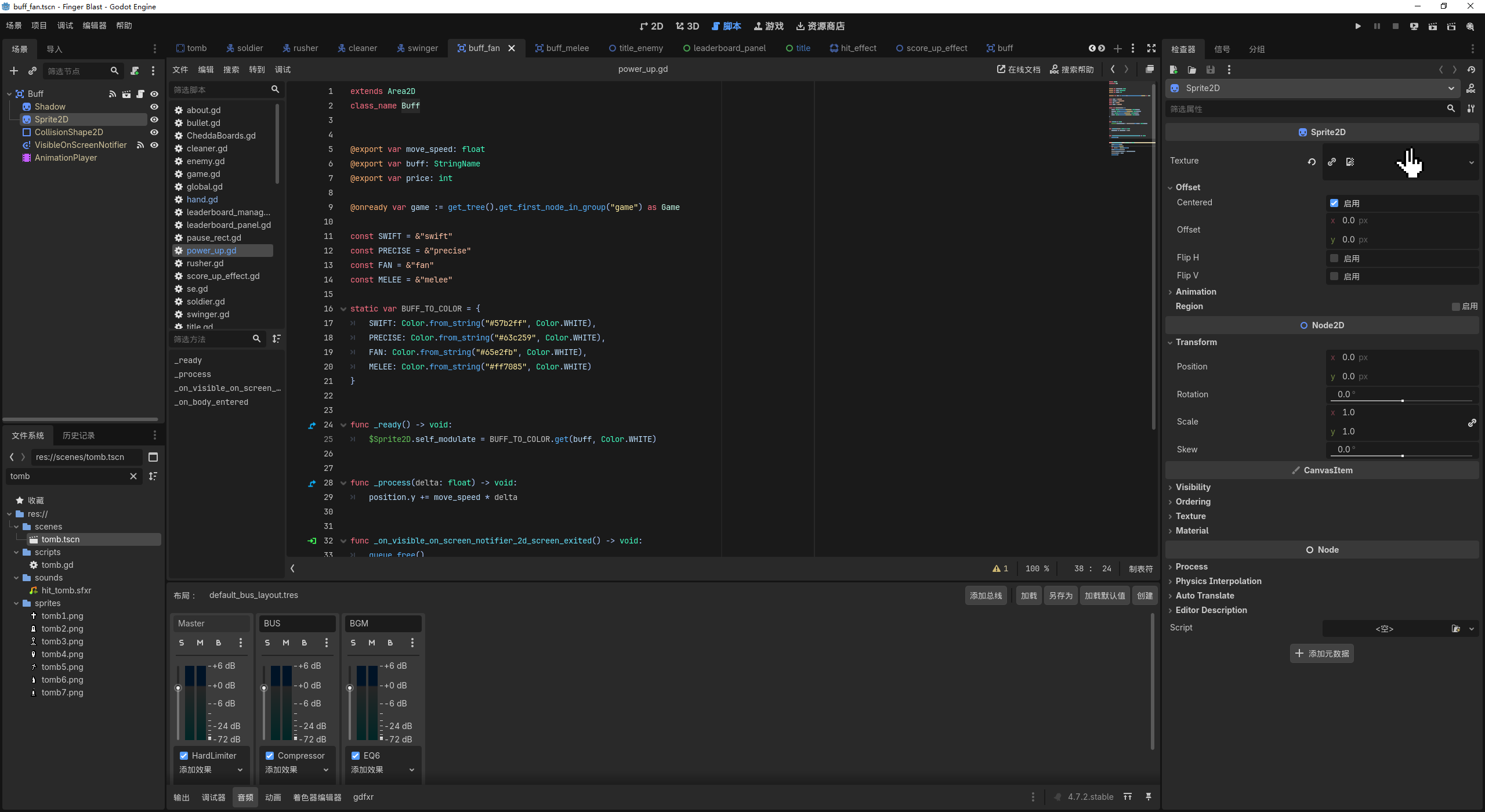Add new scene tab with plus icon
The image size is (1485, 812).
1118,49
